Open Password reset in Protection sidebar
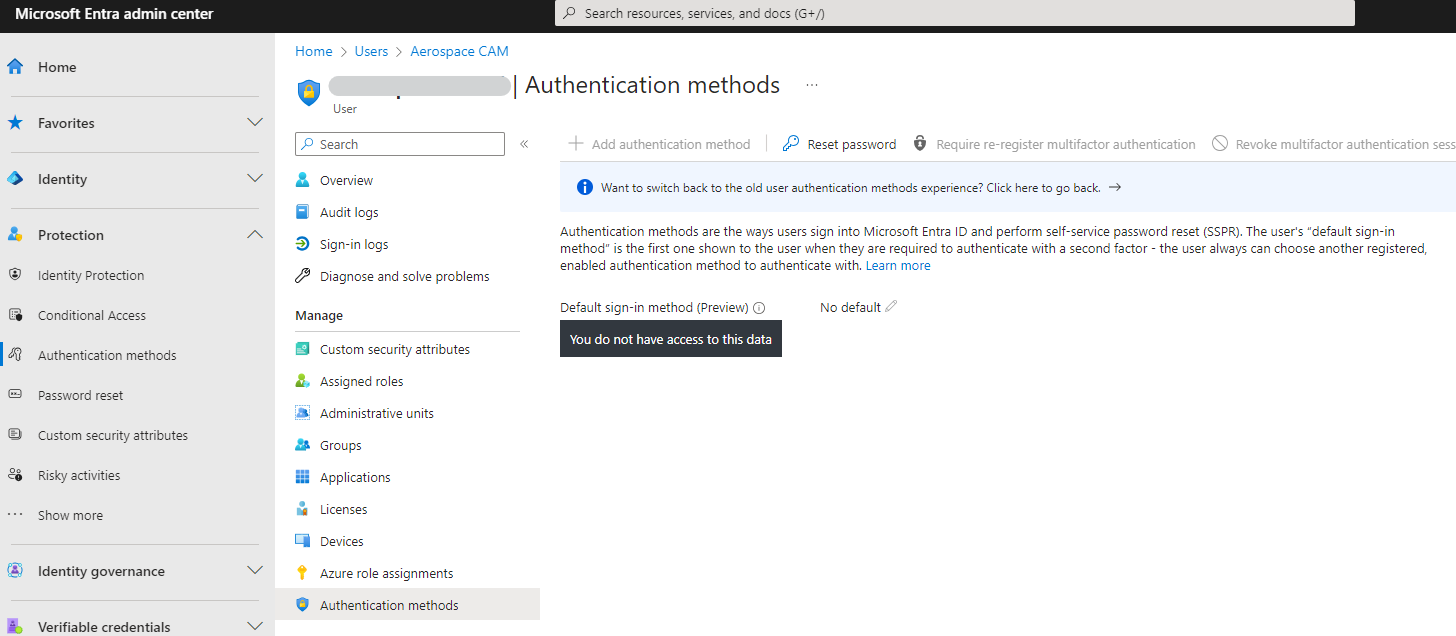Screen dimensions: 1456x636 point(81,395)
